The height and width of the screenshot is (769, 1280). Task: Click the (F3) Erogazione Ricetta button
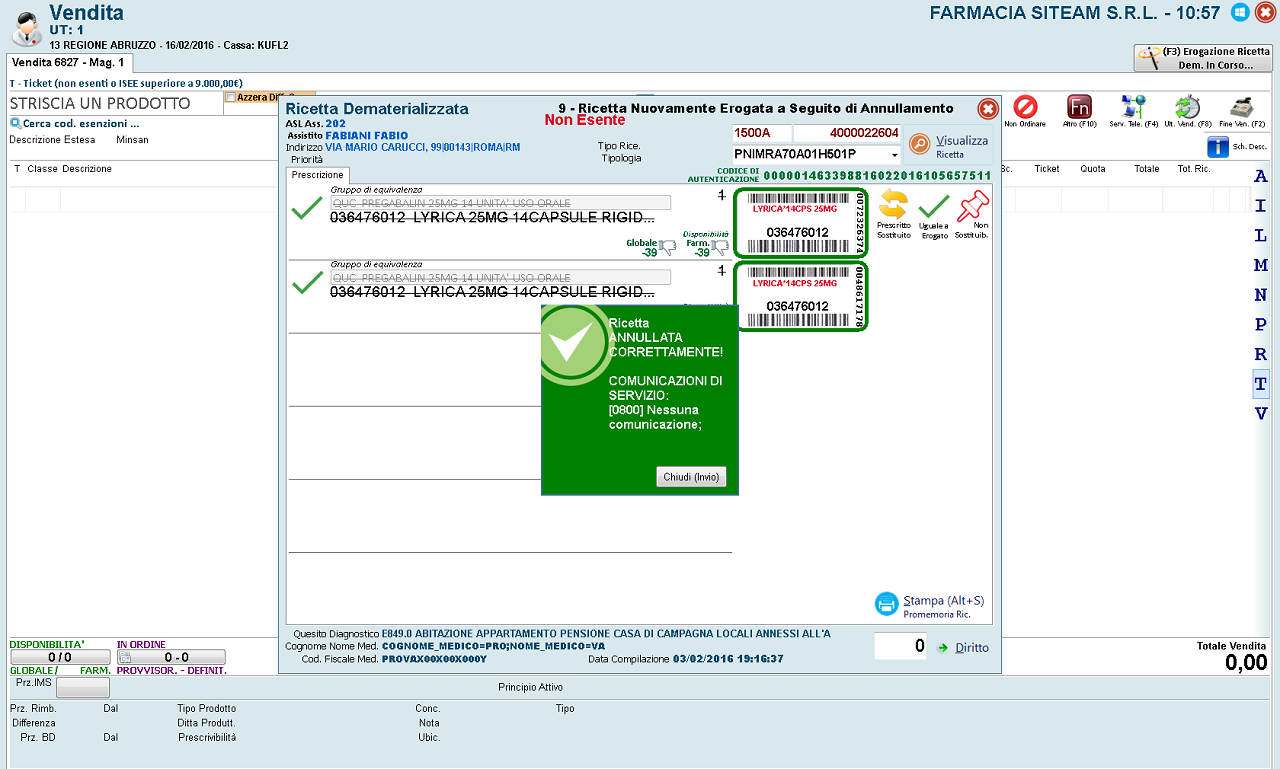(1202, 58)
